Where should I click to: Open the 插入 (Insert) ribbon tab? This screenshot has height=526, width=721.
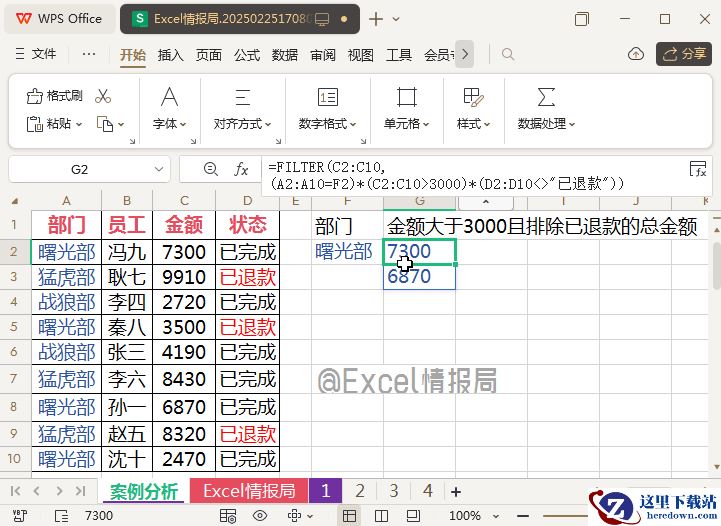(171, 55)
